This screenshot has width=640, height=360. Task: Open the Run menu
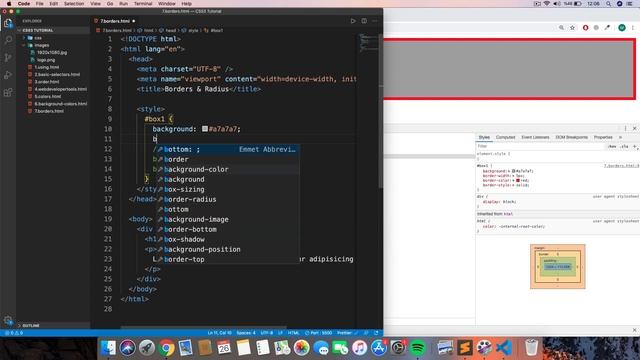click(x=123, y=4)
